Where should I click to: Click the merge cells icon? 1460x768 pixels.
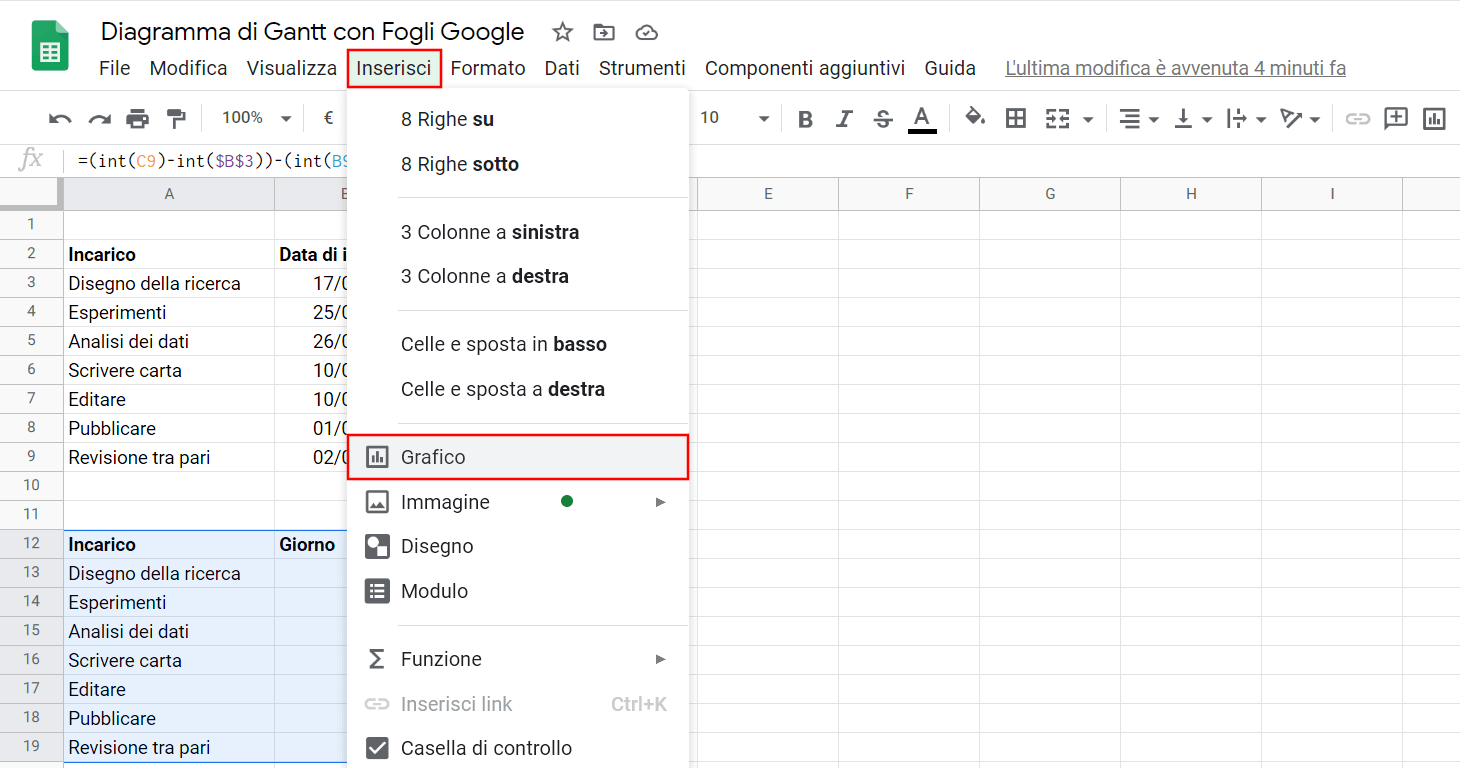click(1058, 119)
